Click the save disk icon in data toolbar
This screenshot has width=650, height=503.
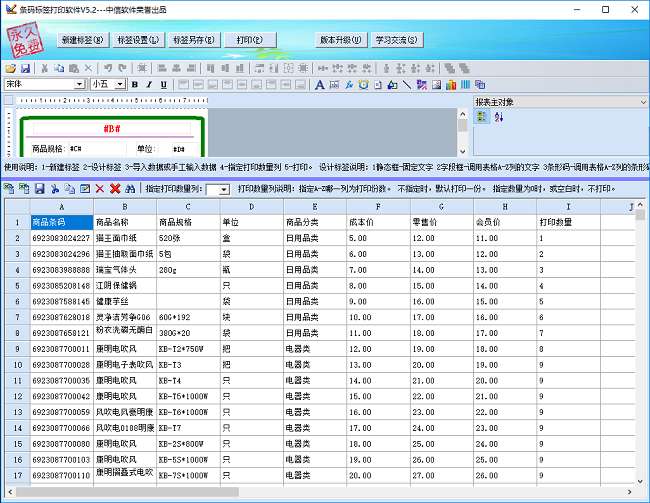39,189
